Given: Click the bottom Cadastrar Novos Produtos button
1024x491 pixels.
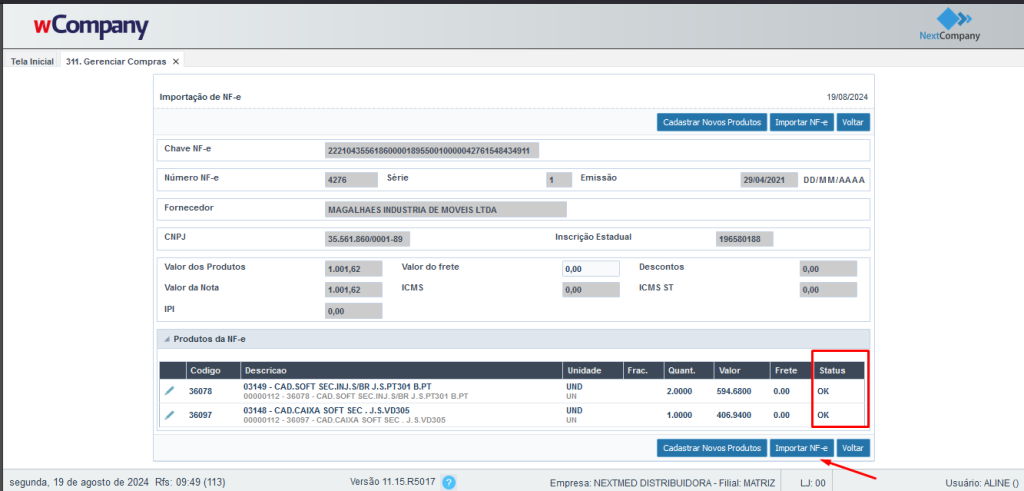Looking at the screenshot, I should pyautogui.click(x=712, y=448).
